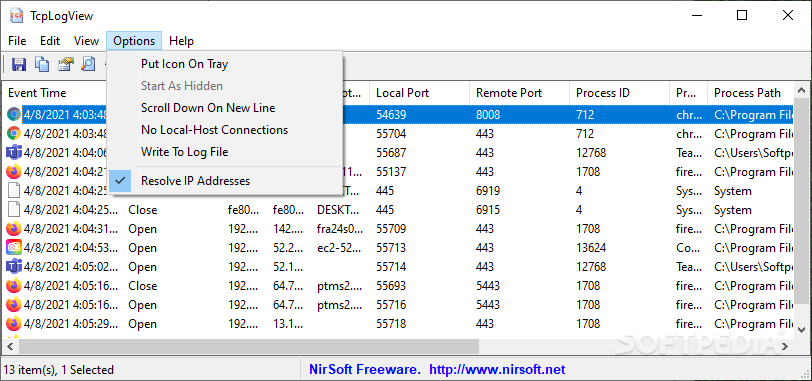This screenshot has width=812, height=381.
Task: Open the File menu
Action: [17, 41]
